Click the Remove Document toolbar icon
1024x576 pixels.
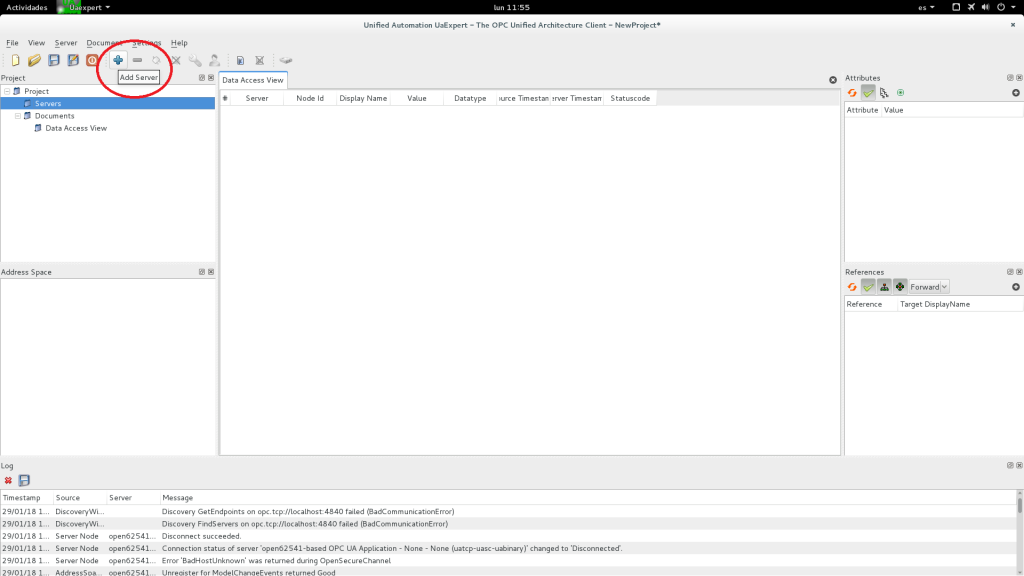tap(260, 60)
